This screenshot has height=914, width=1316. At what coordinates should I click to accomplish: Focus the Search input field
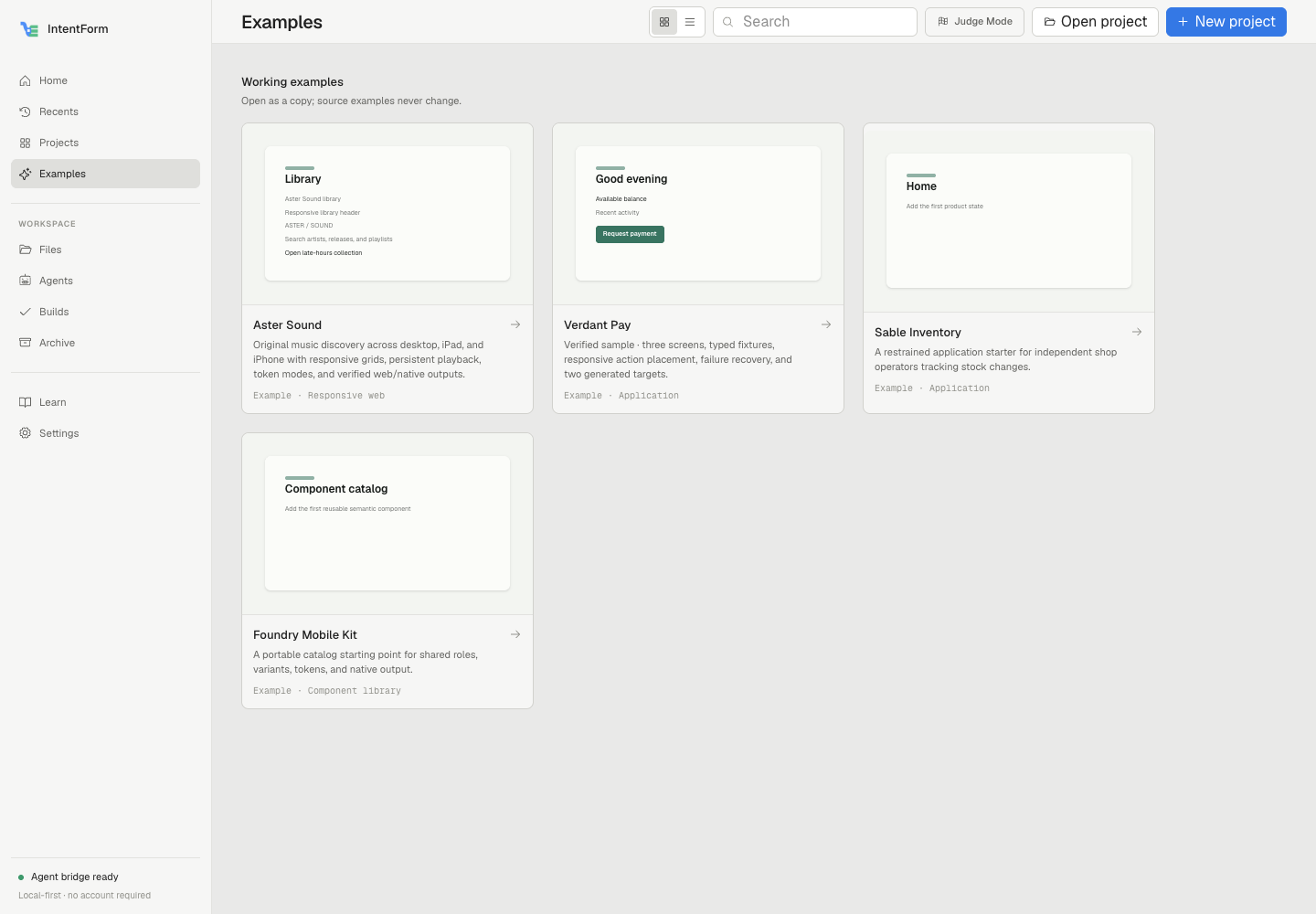(x=815, y=22)
